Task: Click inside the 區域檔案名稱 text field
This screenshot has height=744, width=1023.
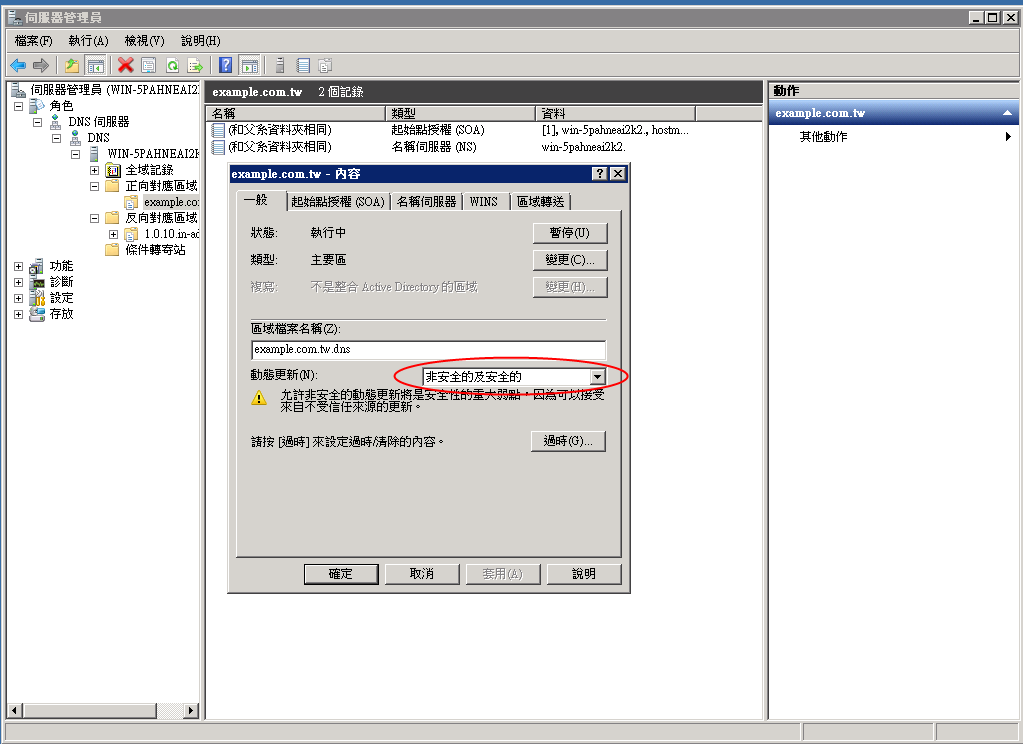Action: click(x=420, y=350)
